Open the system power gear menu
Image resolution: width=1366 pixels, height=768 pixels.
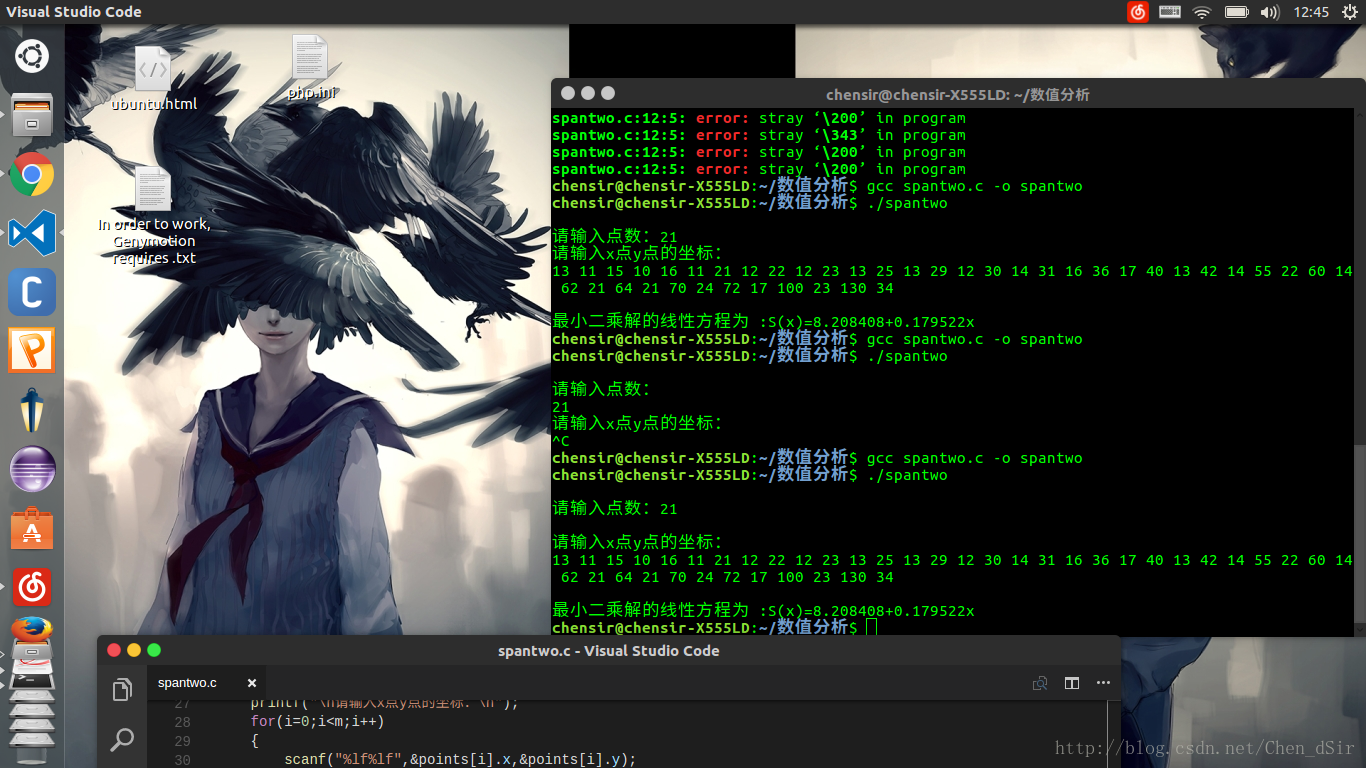[x=1350, y=12]
